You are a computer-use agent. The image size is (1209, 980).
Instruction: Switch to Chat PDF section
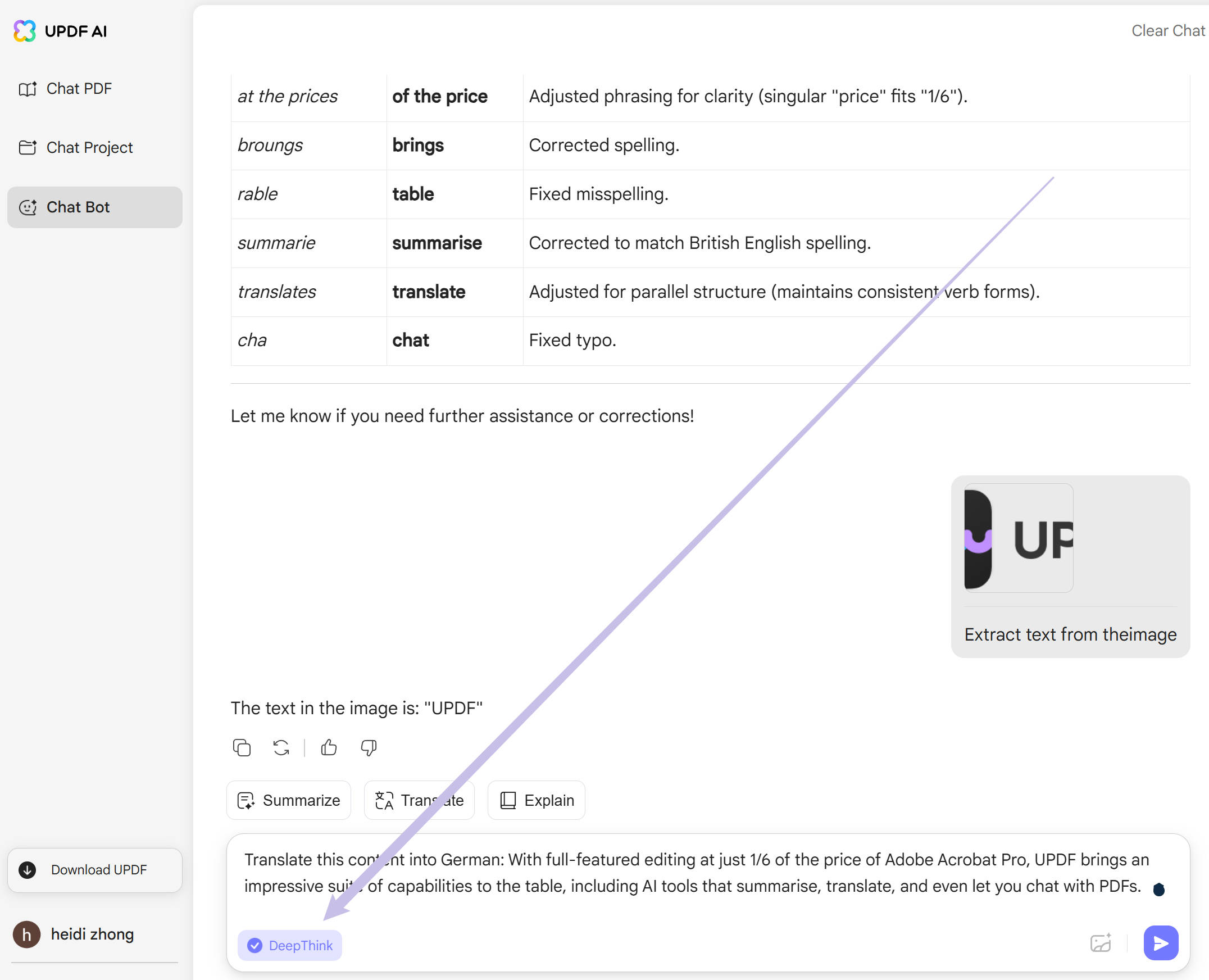pyautogui.click(x=79, y=88)
